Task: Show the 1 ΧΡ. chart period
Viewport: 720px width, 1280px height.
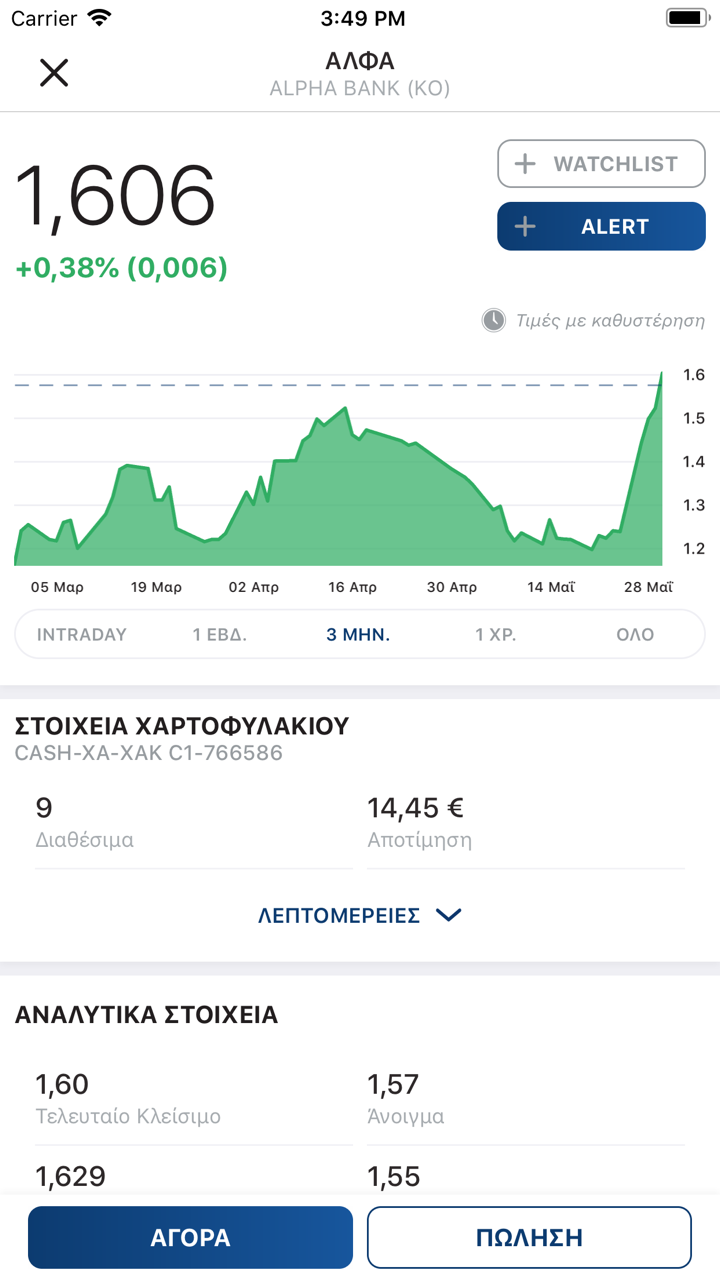Action: 496,635
